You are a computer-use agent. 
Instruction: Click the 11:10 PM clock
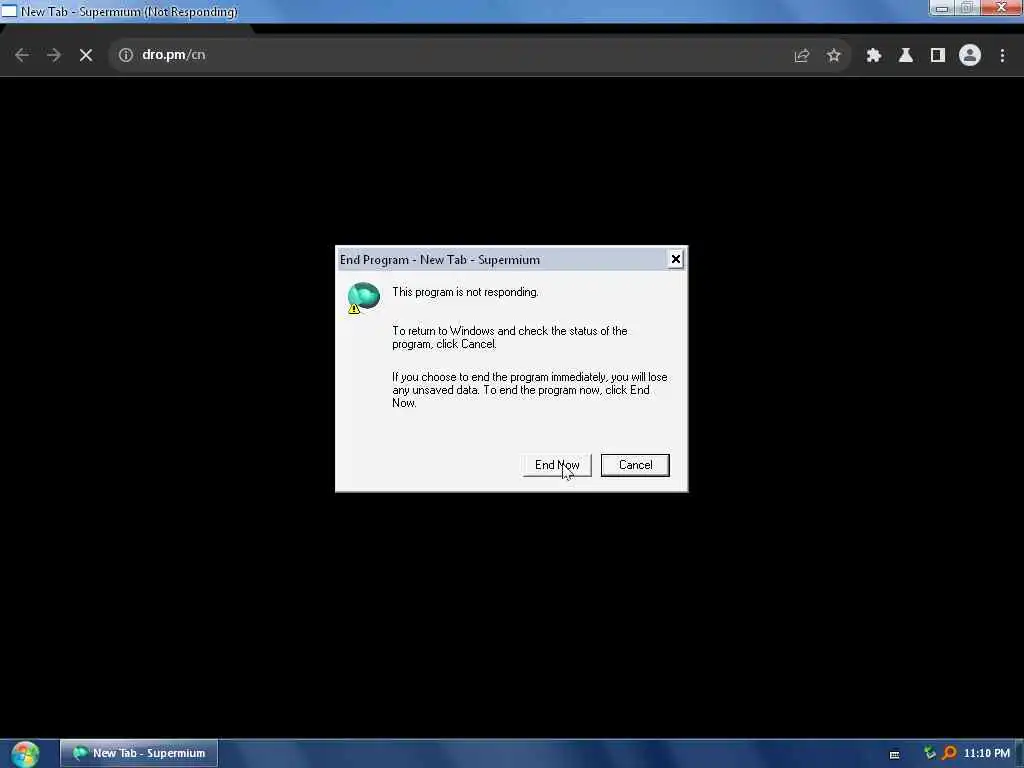coord(987,753)
